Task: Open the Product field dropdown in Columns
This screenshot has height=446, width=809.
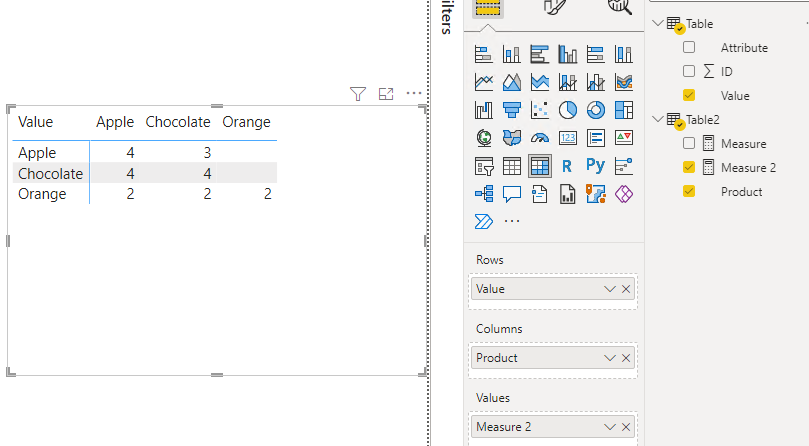Action: tap(610, 358)
